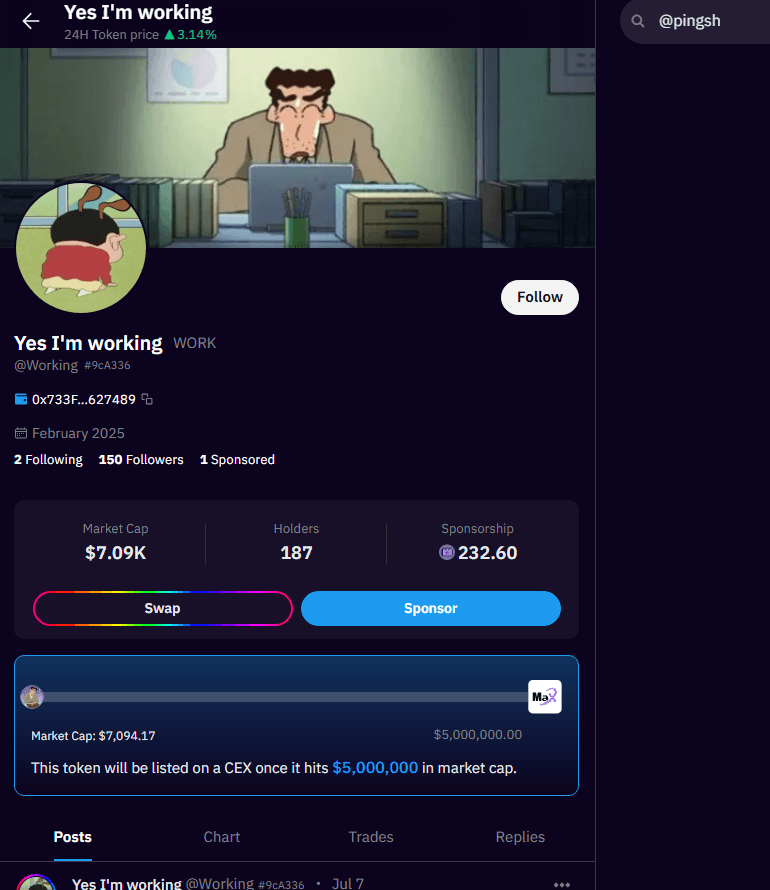Click the blue wallet icon beside address
Image resolution: width=770 pixels, height=890 pixels.
coord(21,399)
